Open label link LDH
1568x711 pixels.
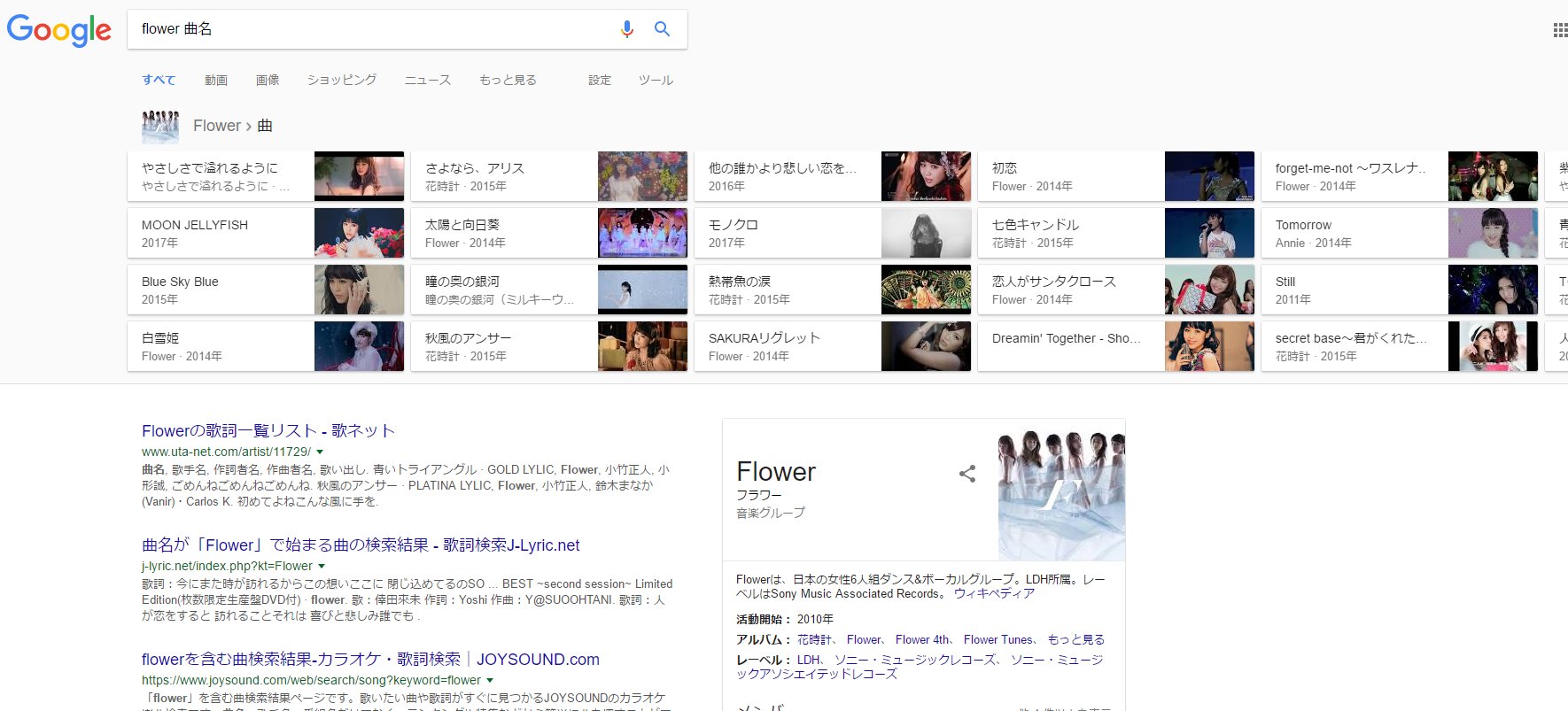coord(809,660)
